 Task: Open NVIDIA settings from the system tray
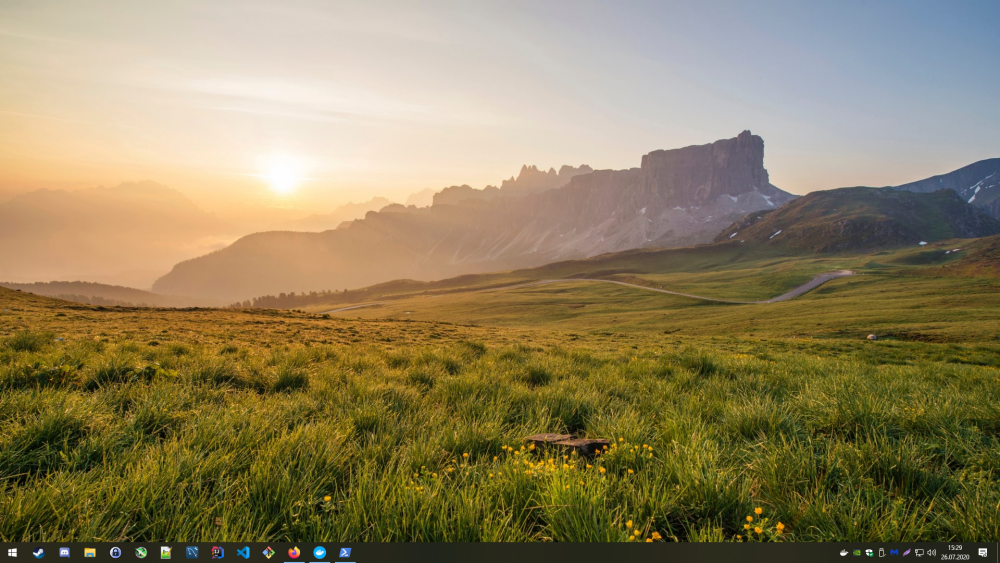856,552
